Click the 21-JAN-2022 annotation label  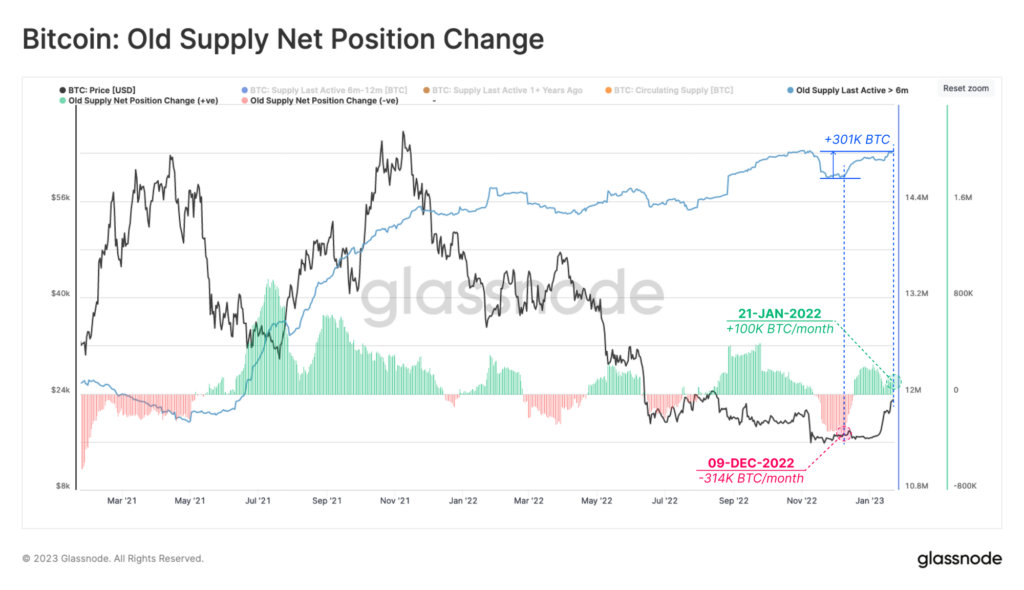pyautogui.click(x=779, y=315)
